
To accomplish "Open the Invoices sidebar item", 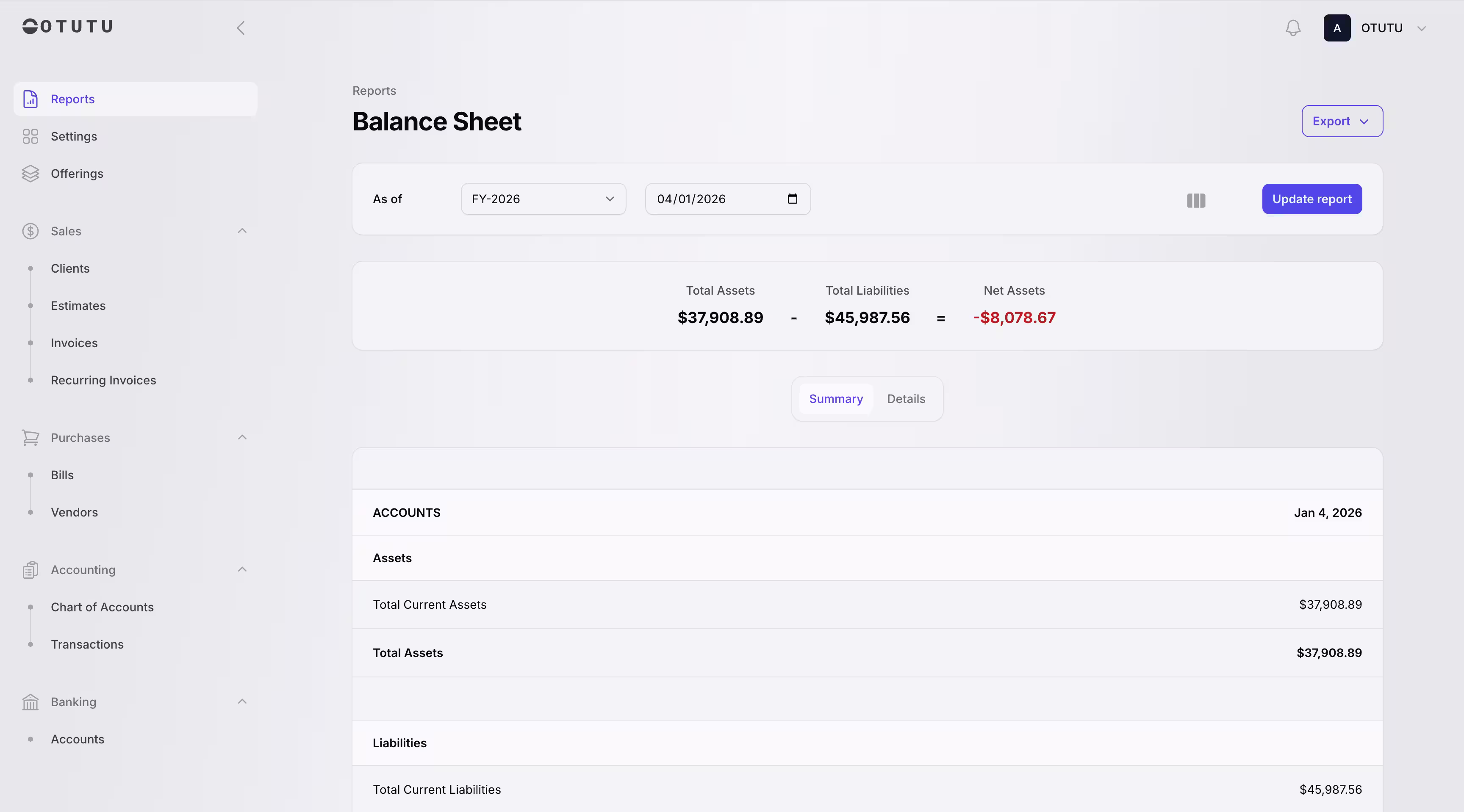I will pos(74,342).
